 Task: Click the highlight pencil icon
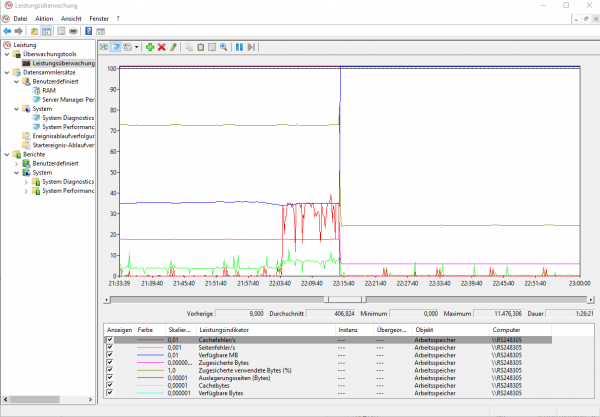pyautogui.click(x=174, y=47)
